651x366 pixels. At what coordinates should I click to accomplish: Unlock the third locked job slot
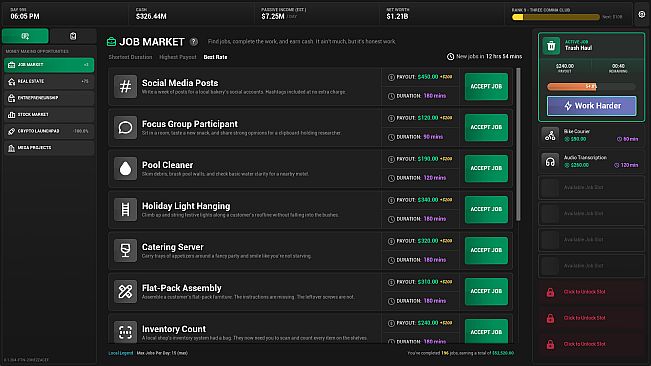point(592,344)
